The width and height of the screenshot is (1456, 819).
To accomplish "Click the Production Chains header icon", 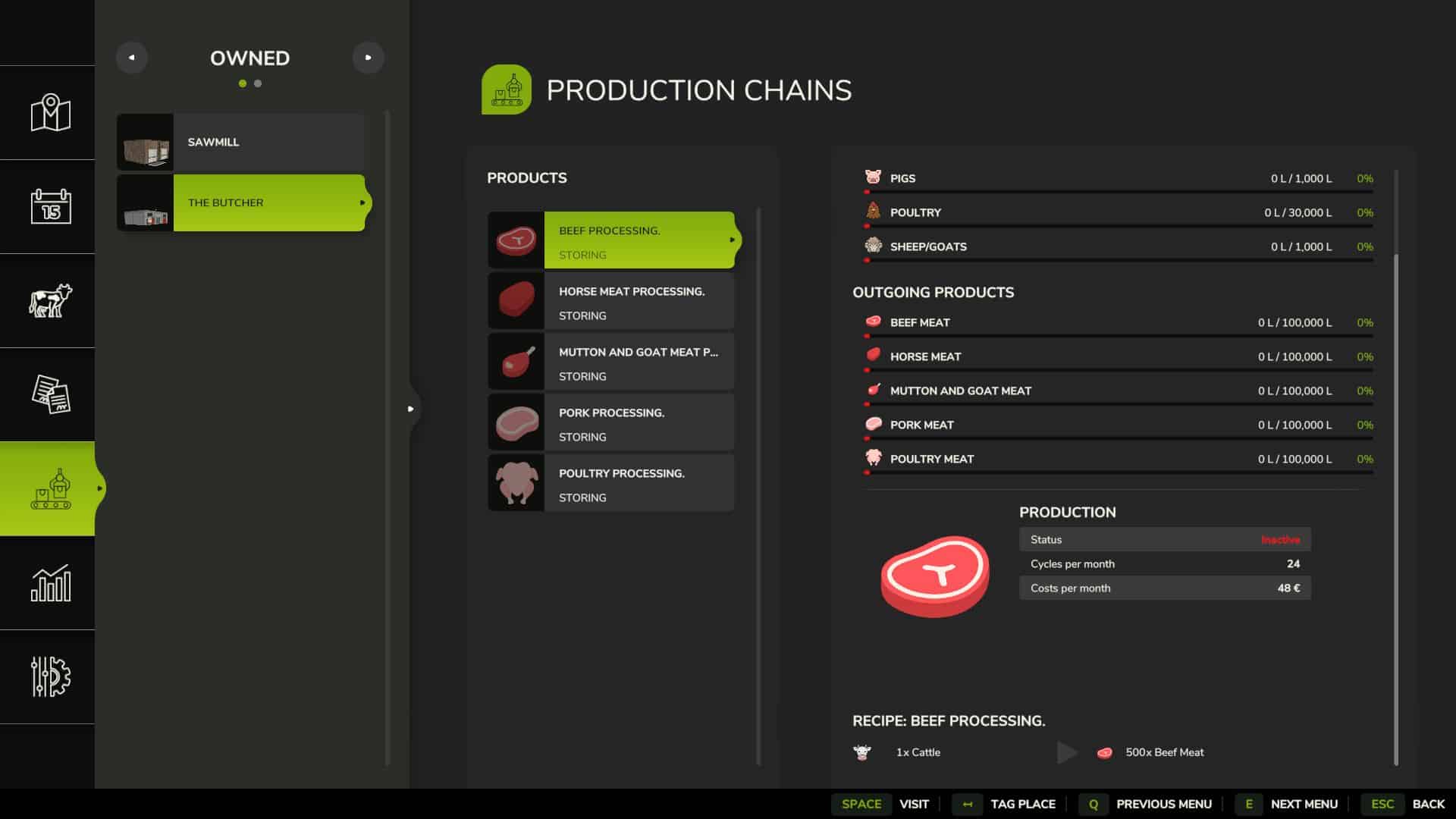I will (506, 89).
